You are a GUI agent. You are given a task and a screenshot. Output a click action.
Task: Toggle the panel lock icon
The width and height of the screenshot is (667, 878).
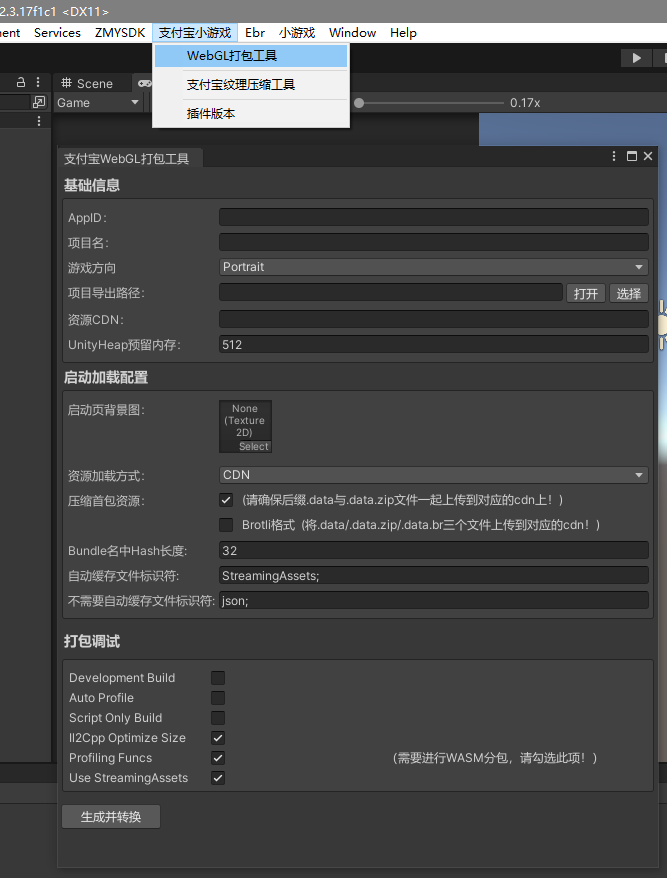(x=21, y=82)
